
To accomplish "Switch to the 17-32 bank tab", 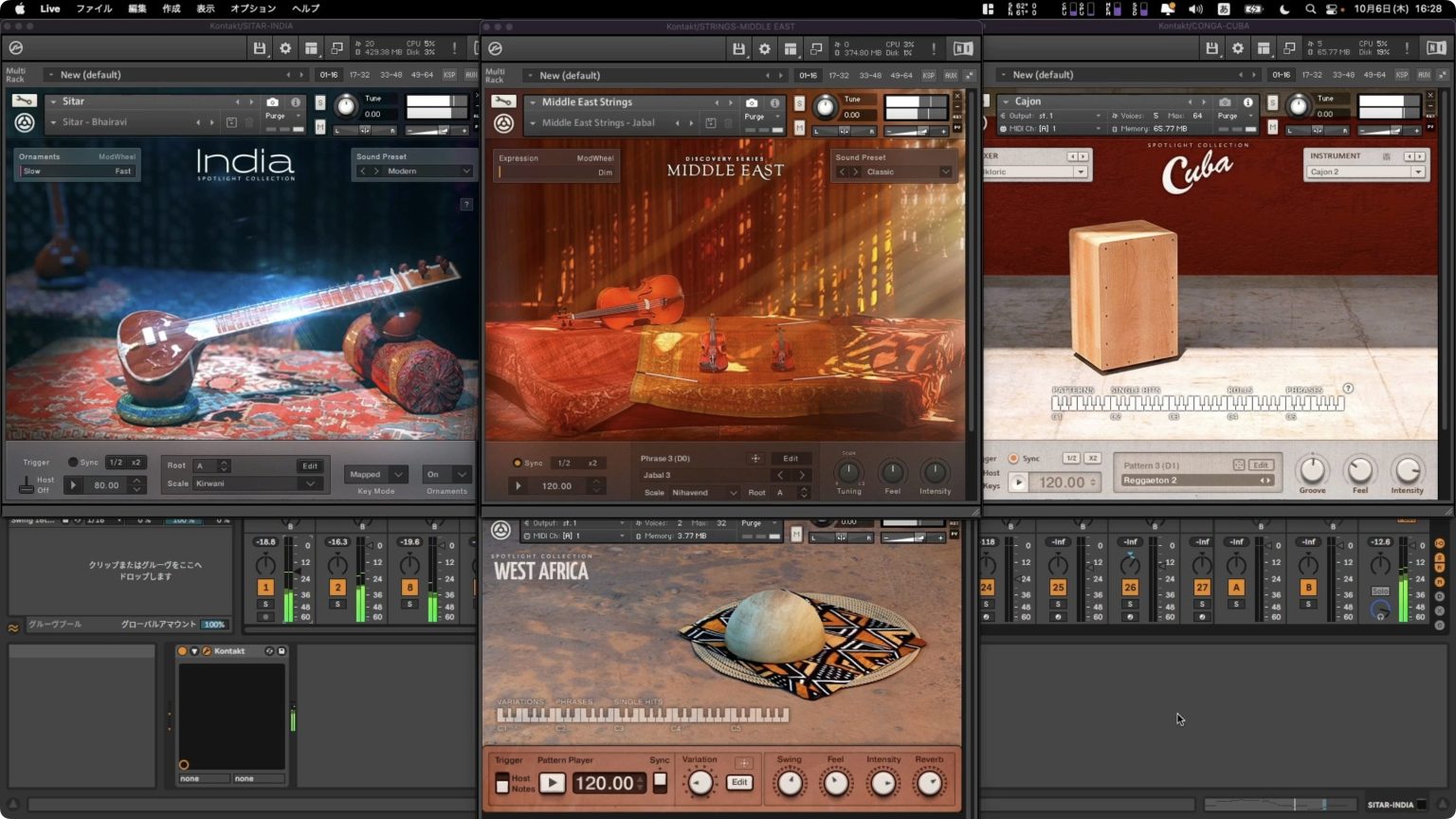I will [359, 75].
